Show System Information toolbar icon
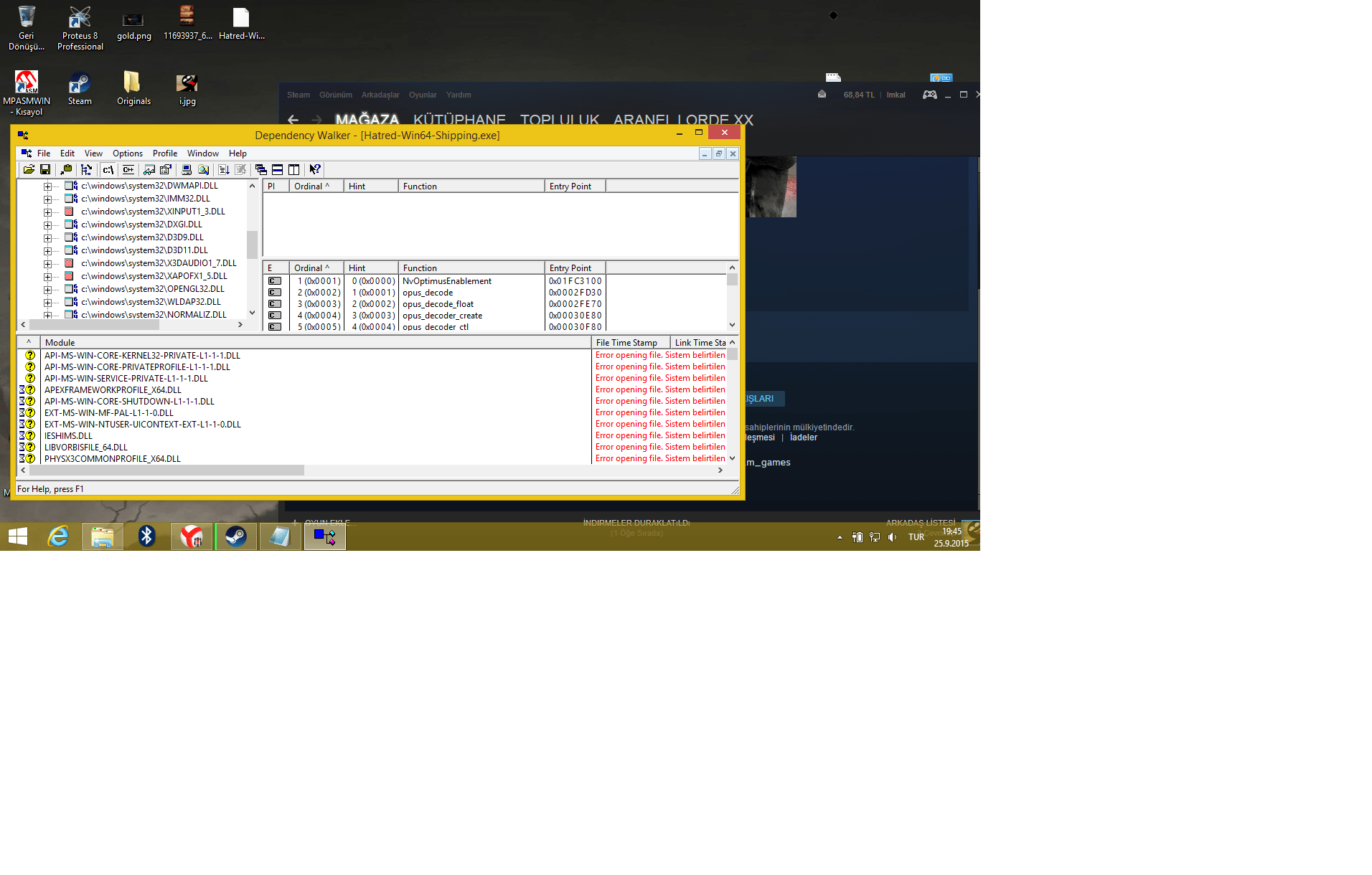This screenshot has height=875, width=1372. (x=187, y=170)
